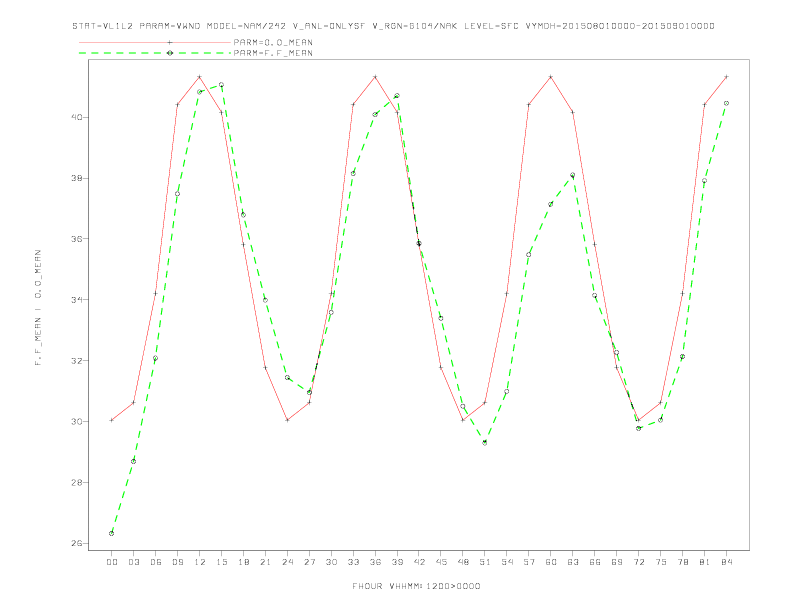Screen dimensions: 792x612
Task: Click the green F.F_MEAN data point at hour 63
Action: tap(573, 175)
